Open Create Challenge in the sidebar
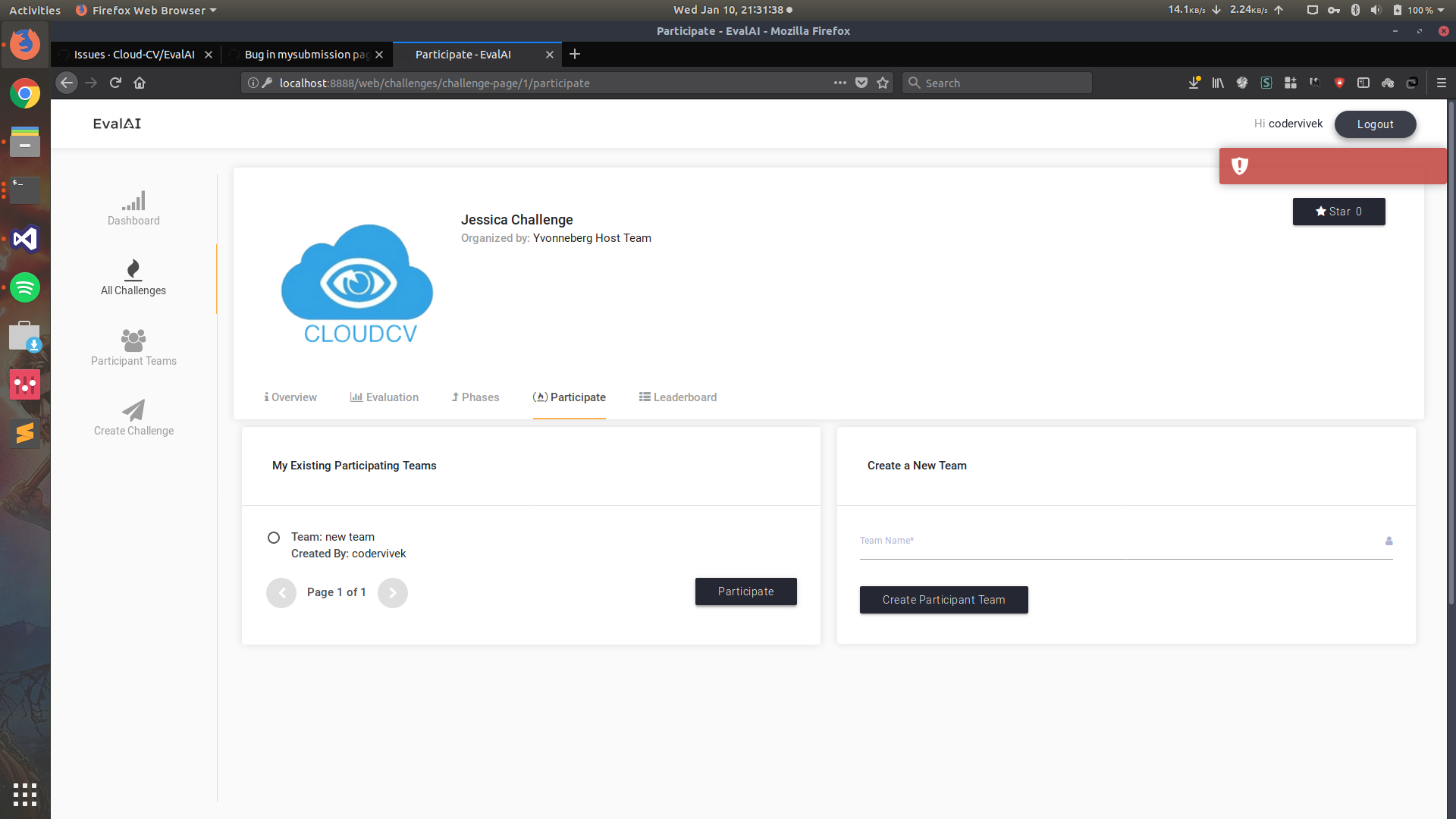 [133, 418]
